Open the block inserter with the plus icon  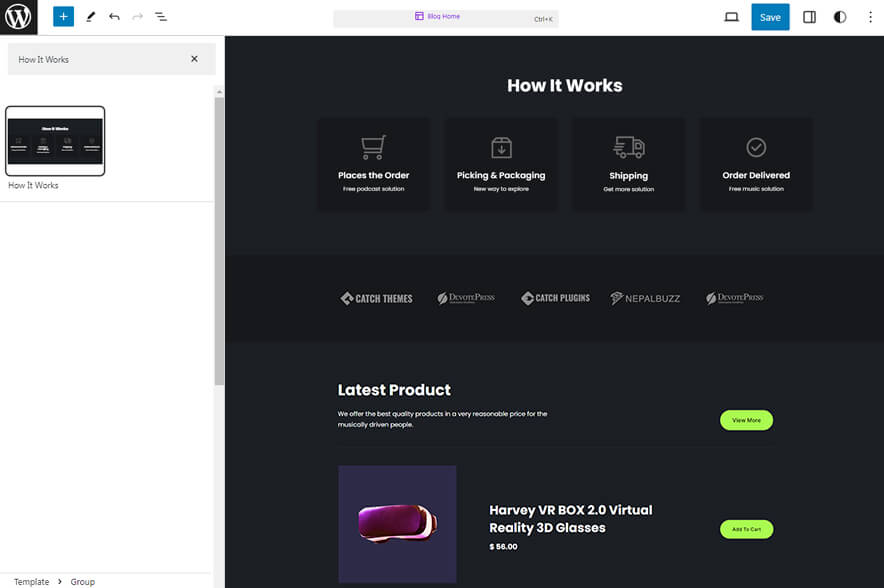click(63, 16)
